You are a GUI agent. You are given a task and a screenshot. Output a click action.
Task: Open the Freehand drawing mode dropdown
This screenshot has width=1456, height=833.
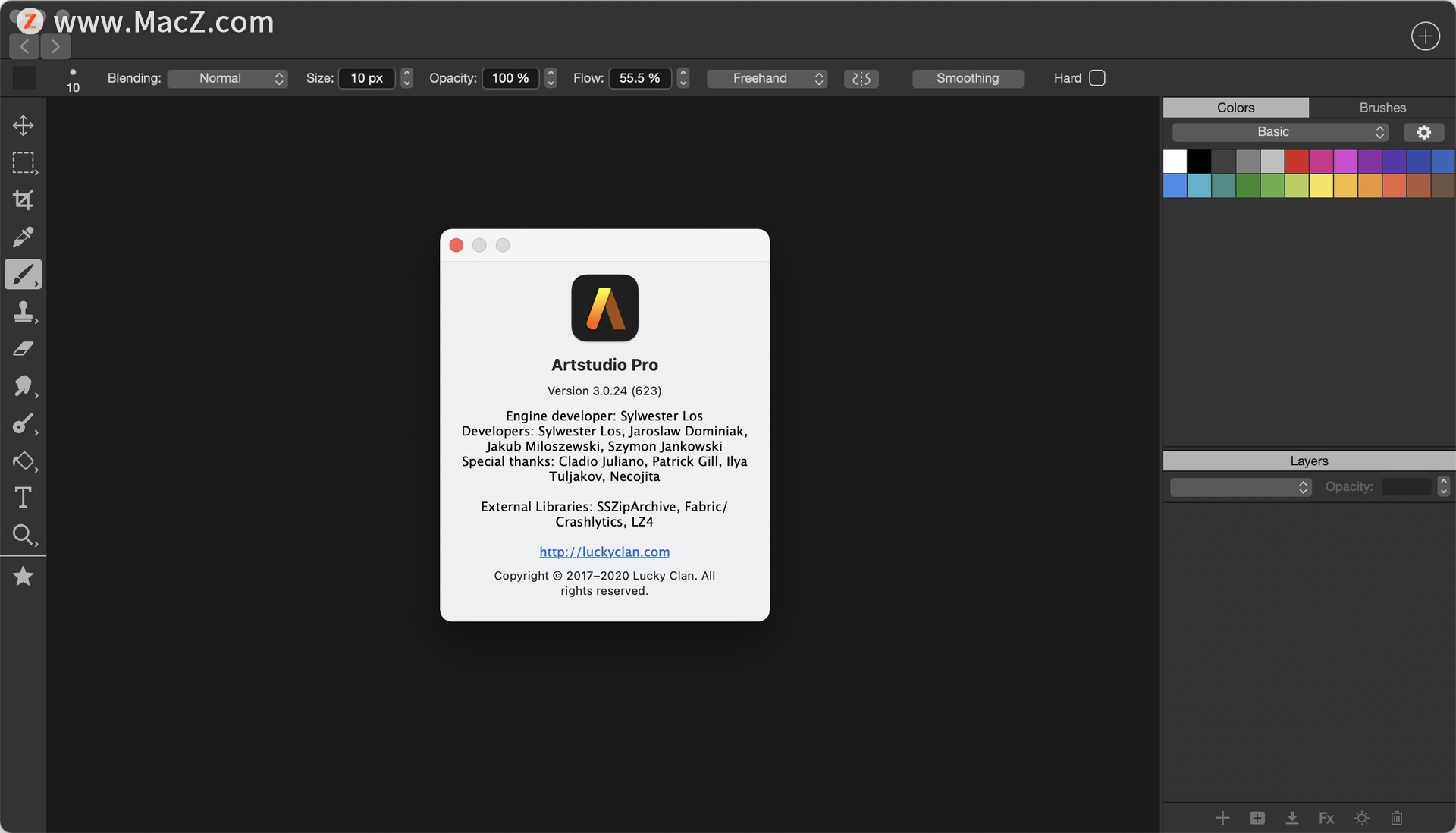(767, 78)
